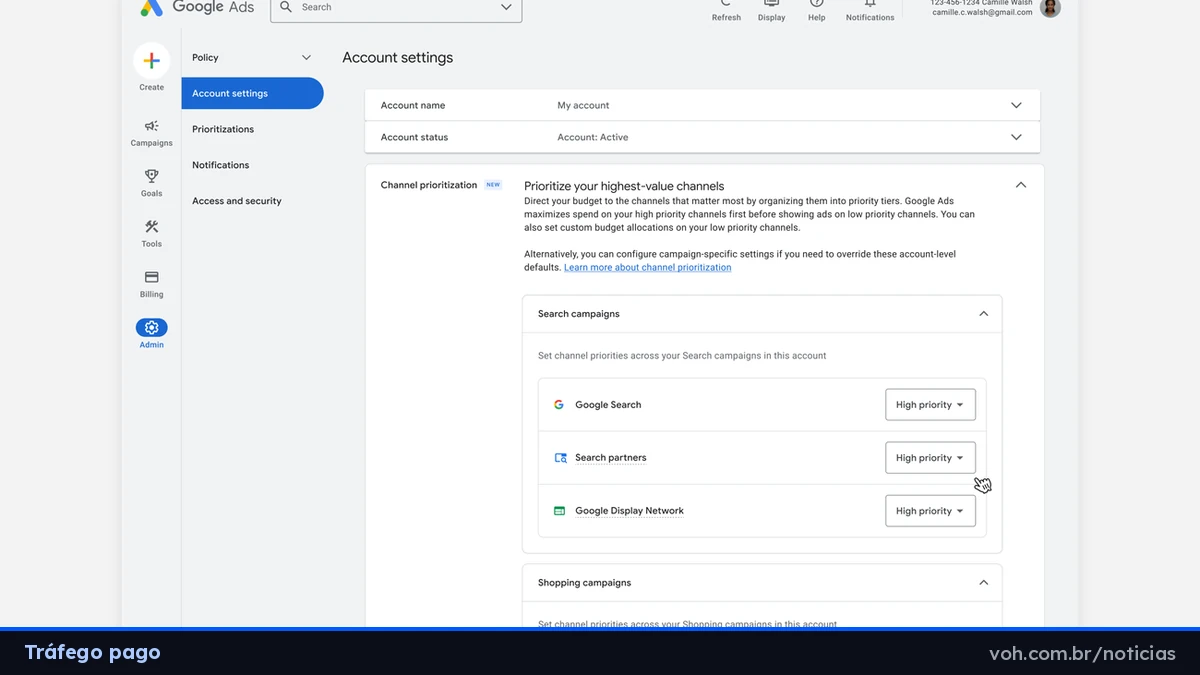Click the Refresh icon

(x=726, y=4)
